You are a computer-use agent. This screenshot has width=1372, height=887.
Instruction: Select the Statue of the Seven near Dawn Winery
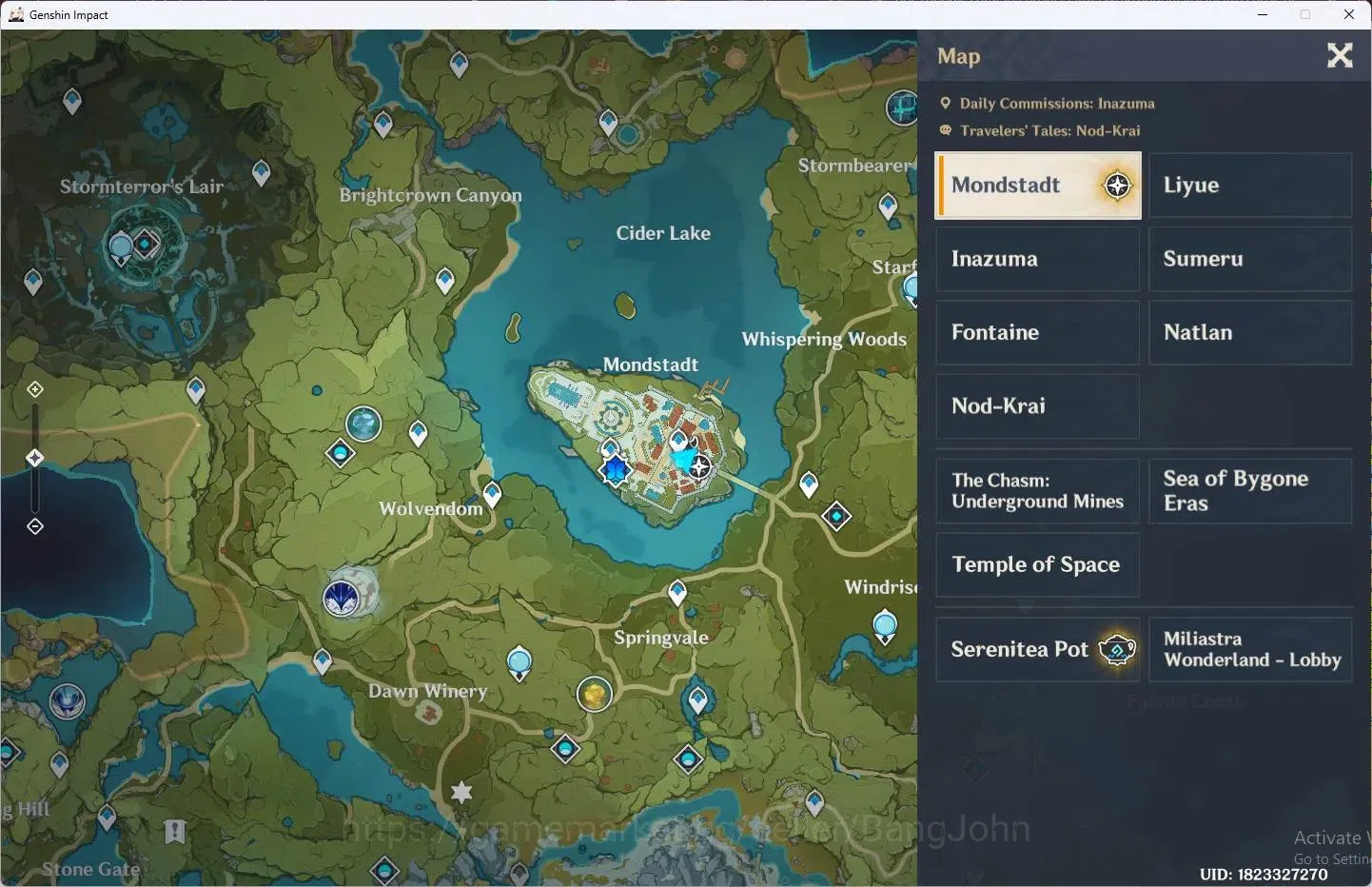click(519, 661)
